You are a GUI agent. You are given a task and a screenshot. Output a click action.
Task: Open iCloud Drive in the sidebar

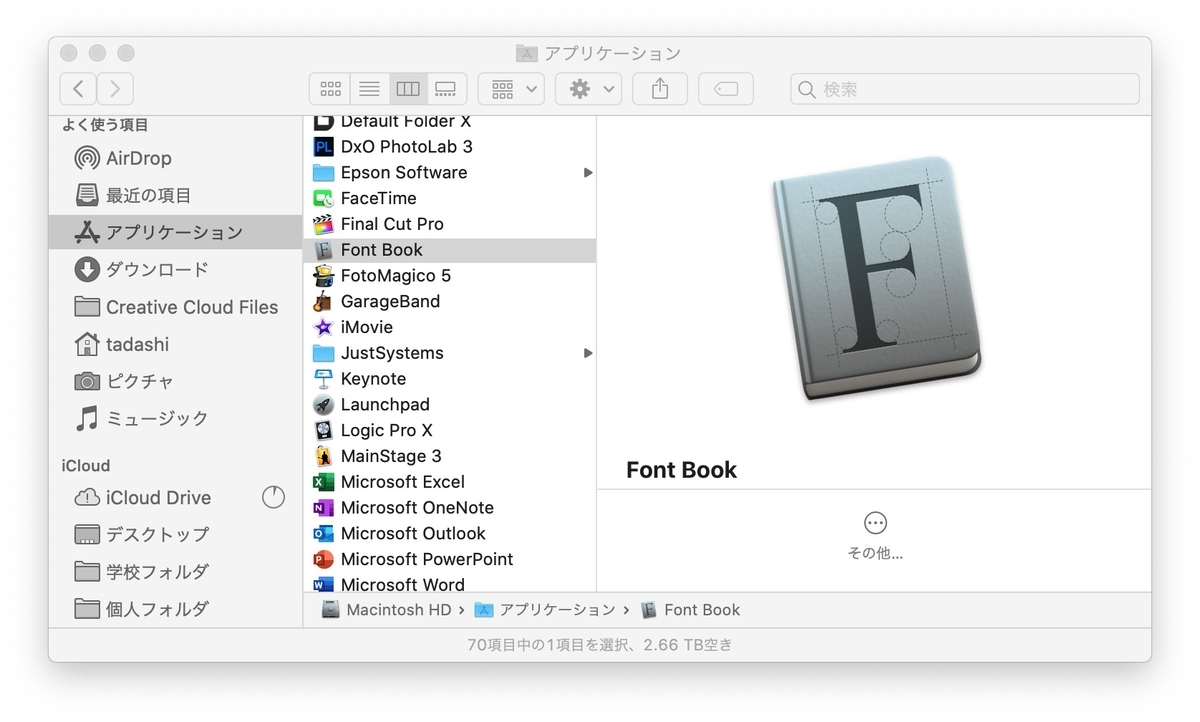175,497
